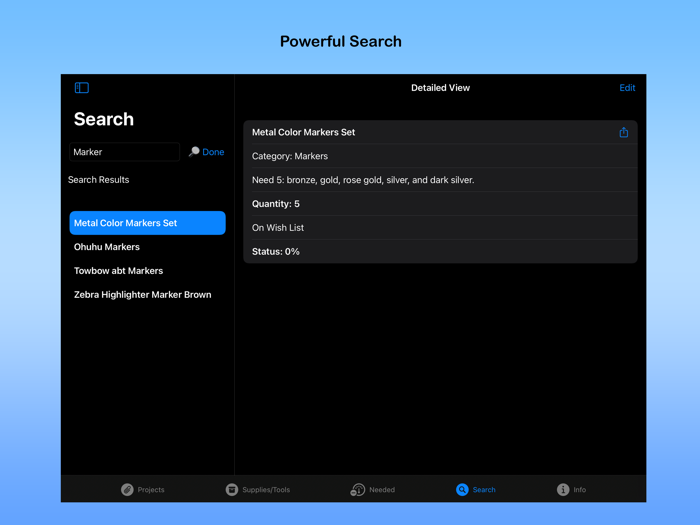Switch to the Supplies/Tools tab
The width and height of the screenshot is (700, 525).
[258, 490]
